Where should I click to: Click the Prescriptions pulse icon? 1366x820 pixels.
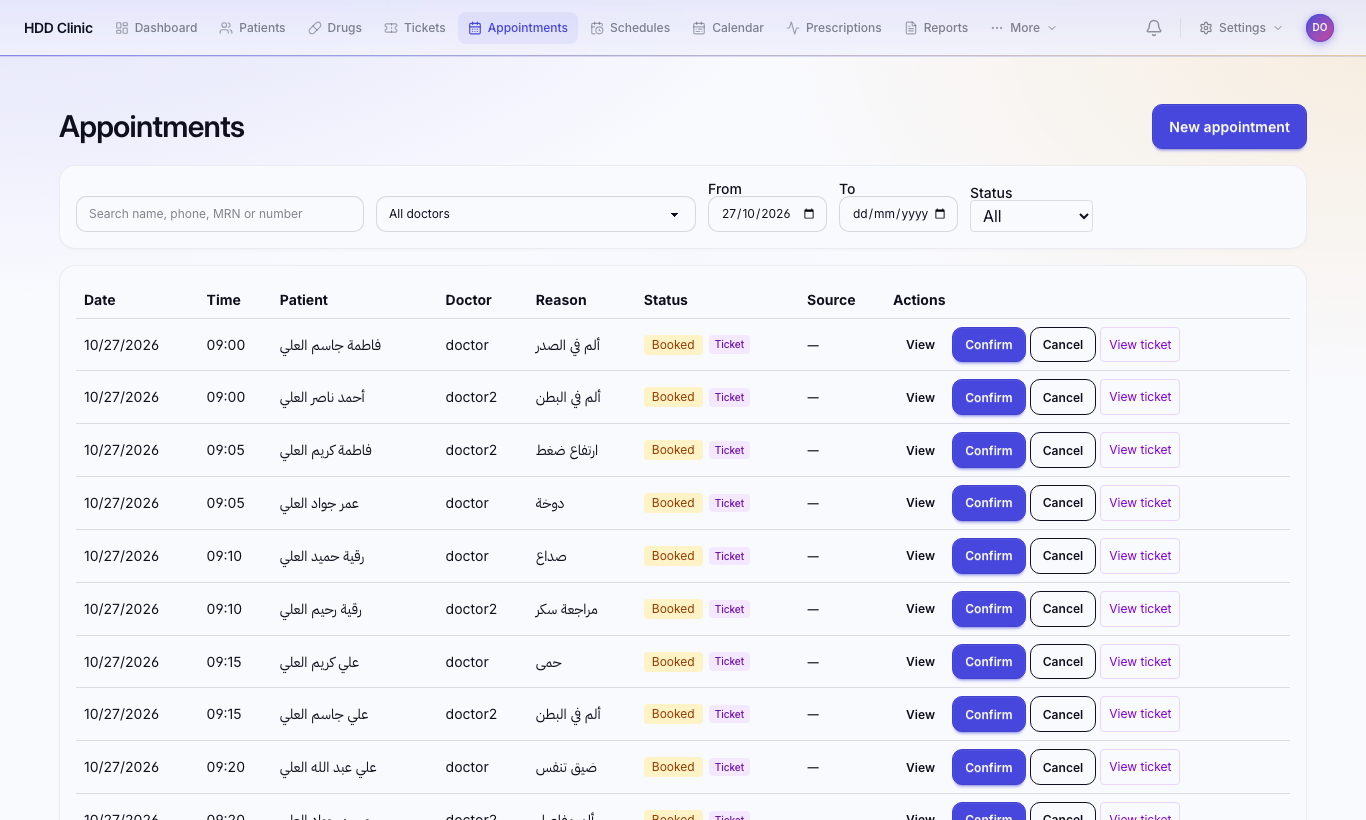point(793,28)
